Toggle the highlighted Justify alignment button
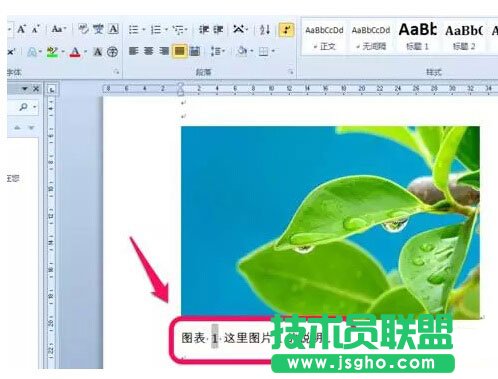 [179, 51]
